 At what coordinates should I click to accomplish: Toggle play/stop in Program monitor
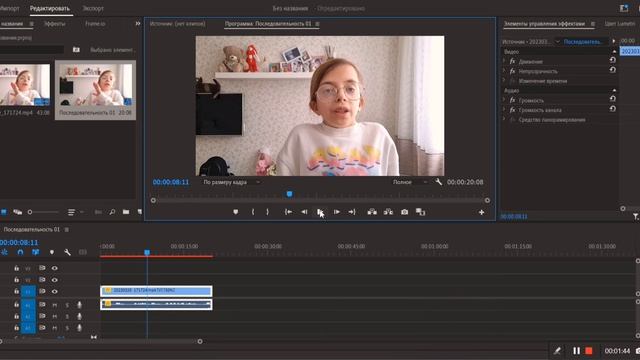click(x=320, y=212)
